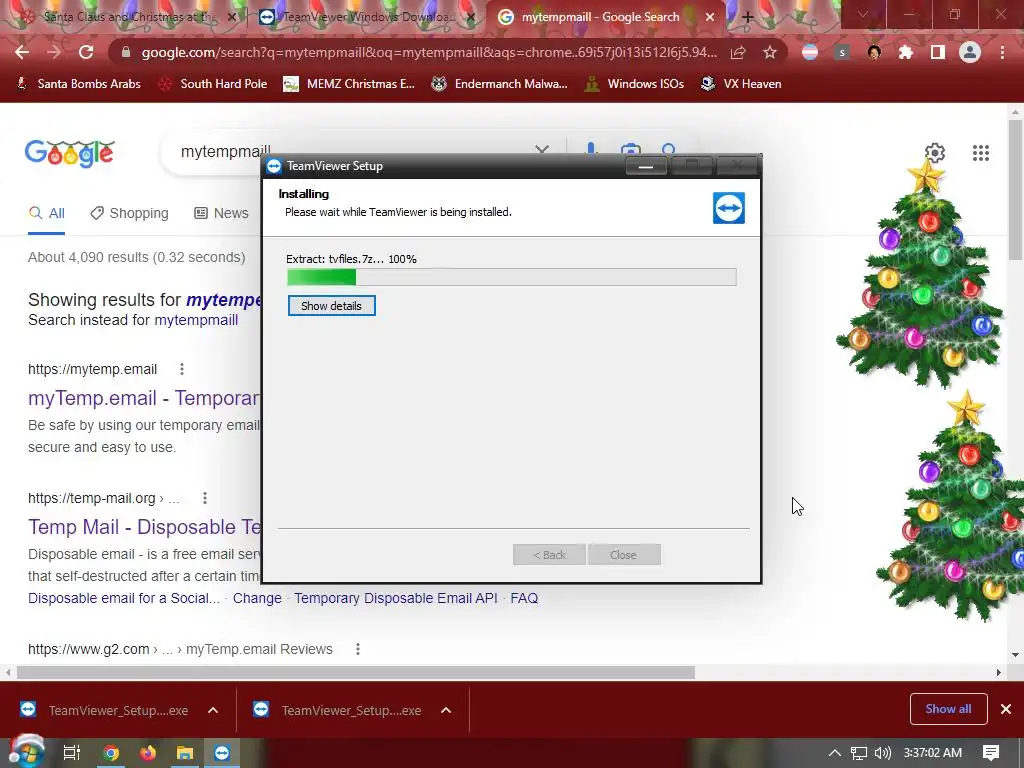Screen dimensions: 1024x768
Task: Open Windows Start button
Action: pos(25,752)
